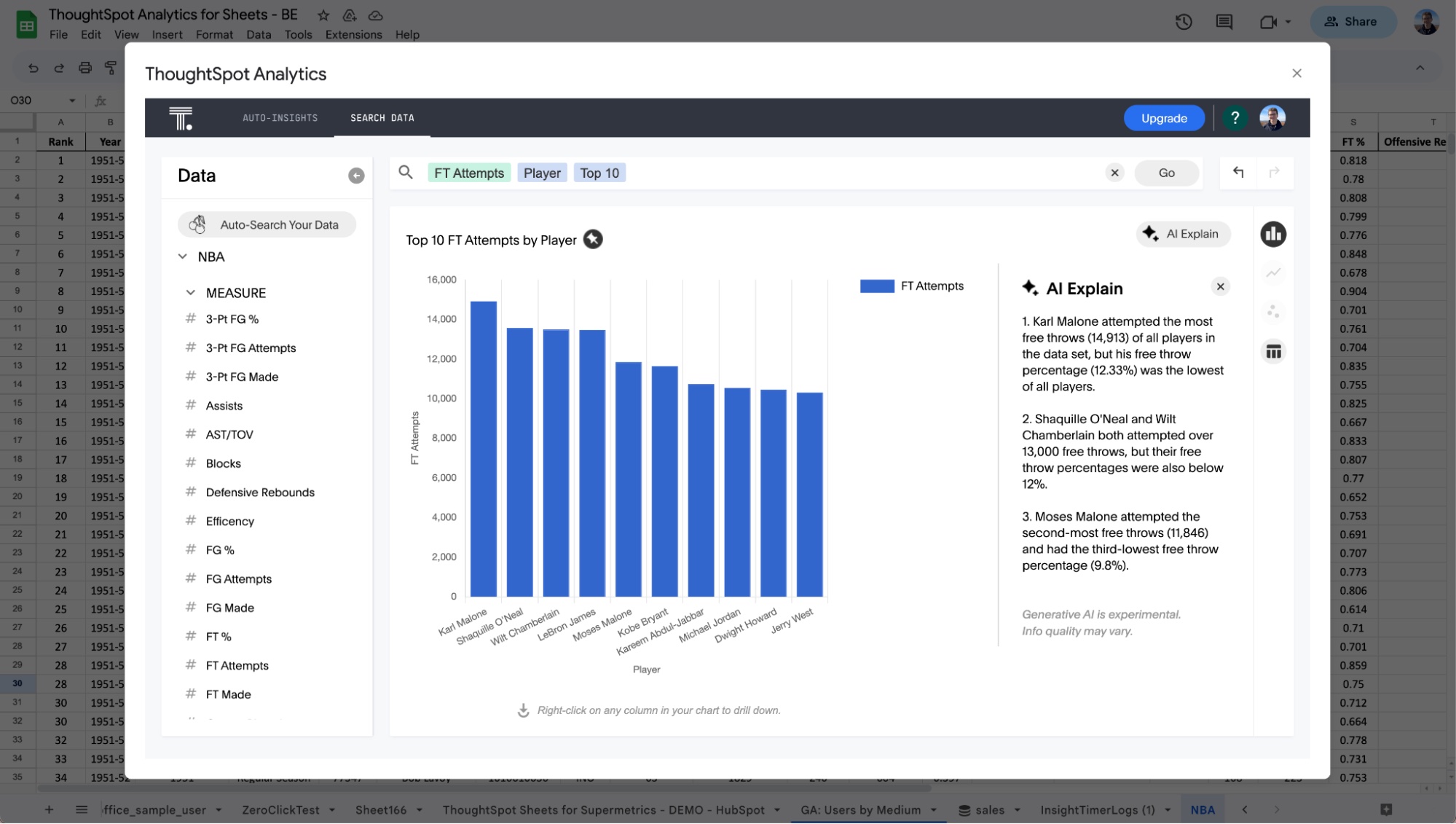Open the user profile avatar in ThoughtSpot
The height and width of the screenshot is (824, 1456).
(x=1272, y=118)
